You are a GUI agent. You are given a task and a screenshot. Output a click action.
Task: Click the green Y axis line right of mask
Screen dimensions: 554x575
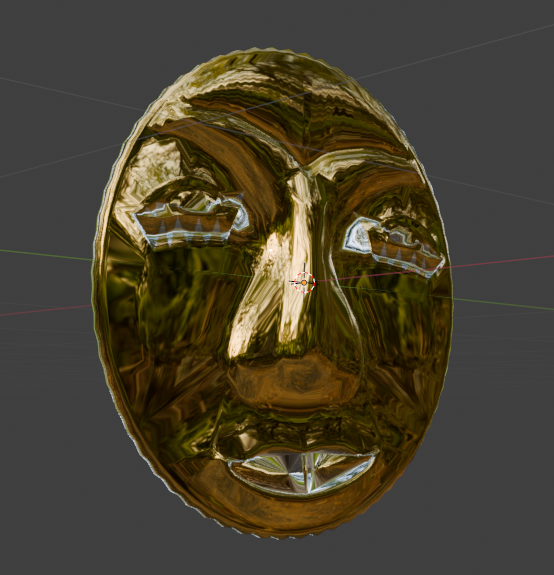[502, 304]
